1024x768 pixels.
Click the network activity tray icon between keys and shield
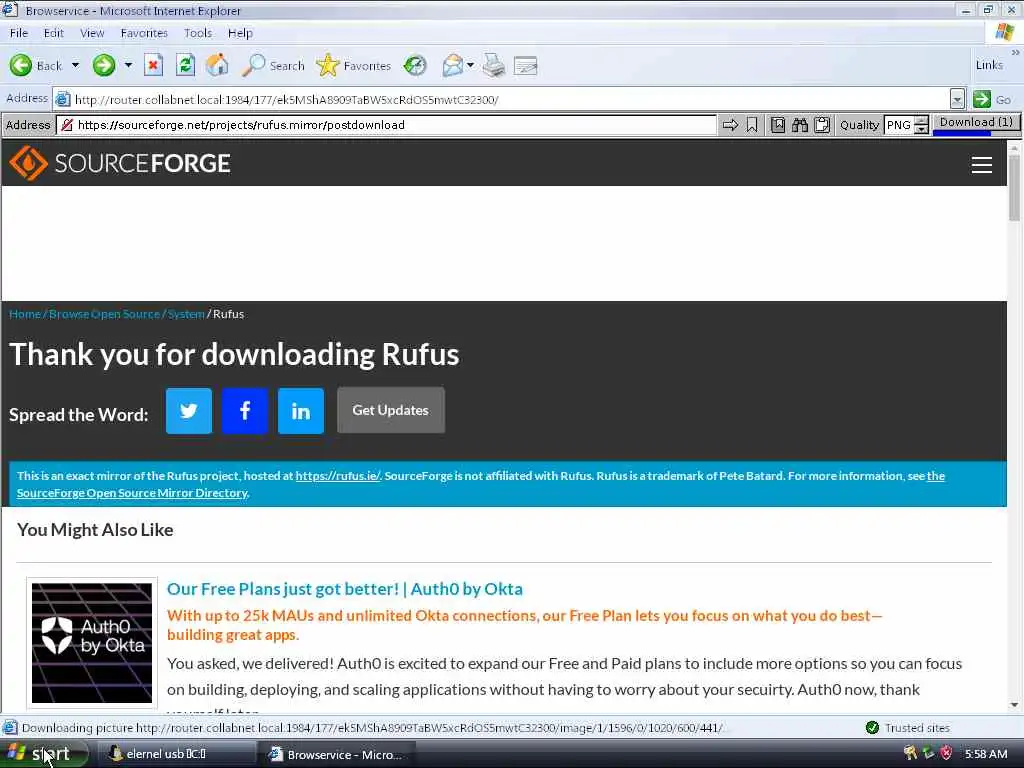click(x=928, y=754)
